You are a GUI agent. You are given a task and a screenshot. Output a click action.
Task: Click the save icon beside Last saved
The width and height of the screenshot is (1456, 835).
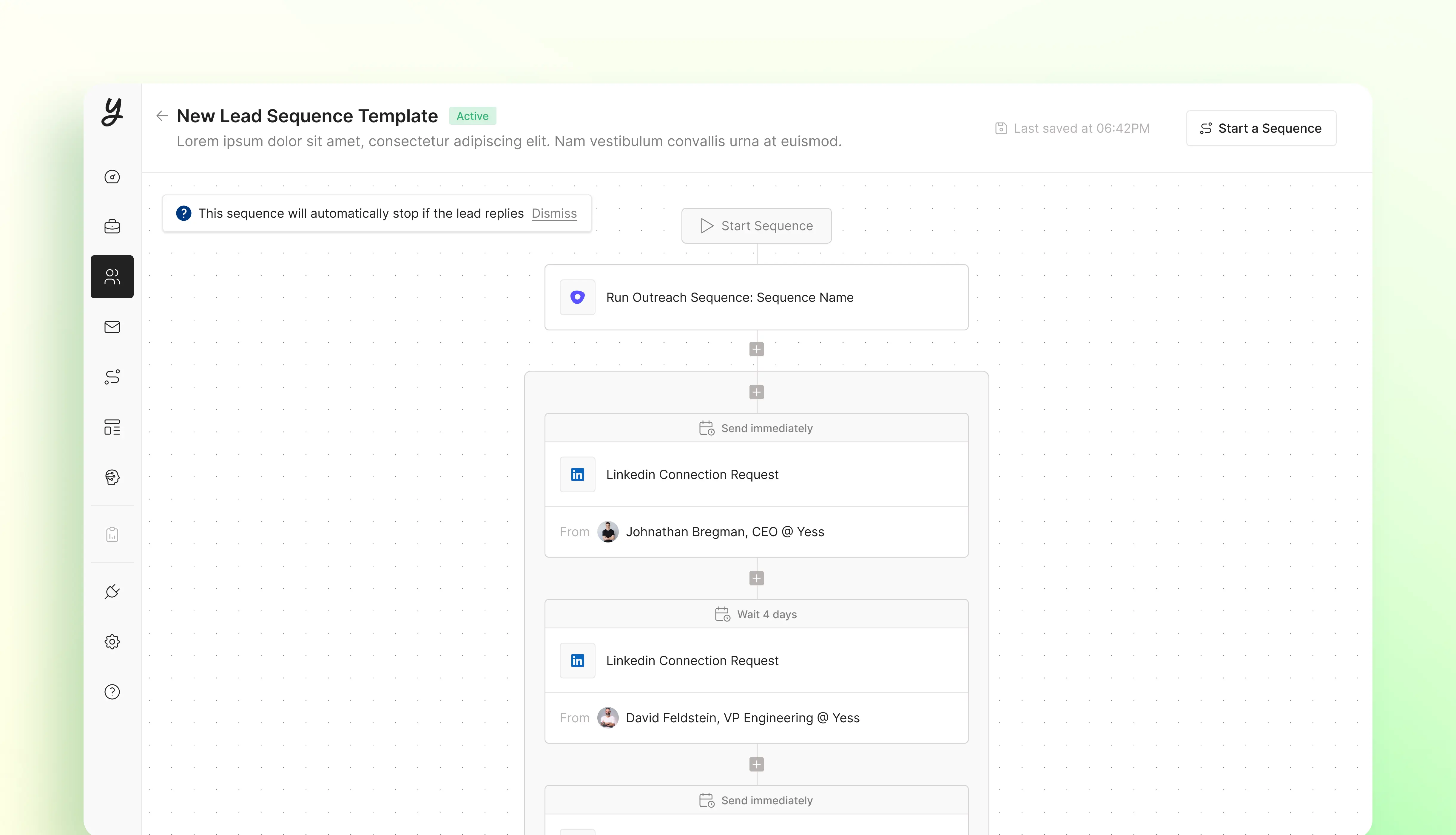point(1001,129)
